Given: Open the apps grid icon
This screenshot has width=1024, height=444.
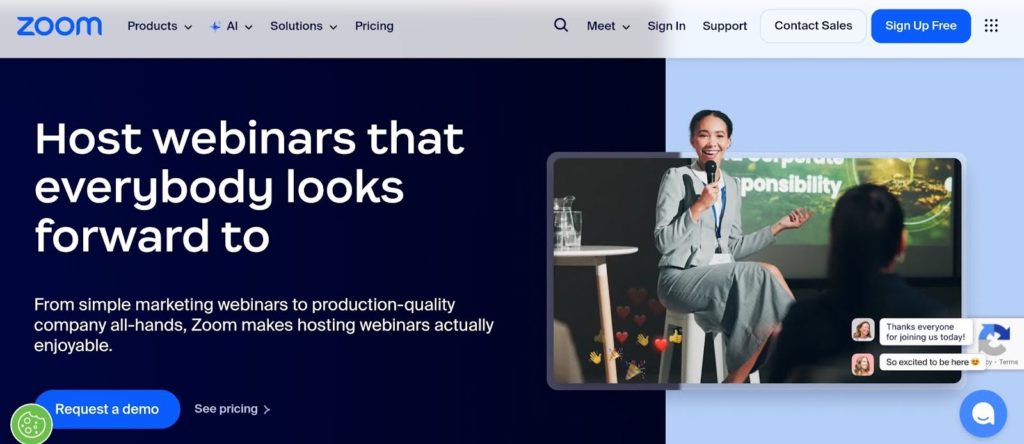Looking at the screenshot, I should (x=991, y=26).
